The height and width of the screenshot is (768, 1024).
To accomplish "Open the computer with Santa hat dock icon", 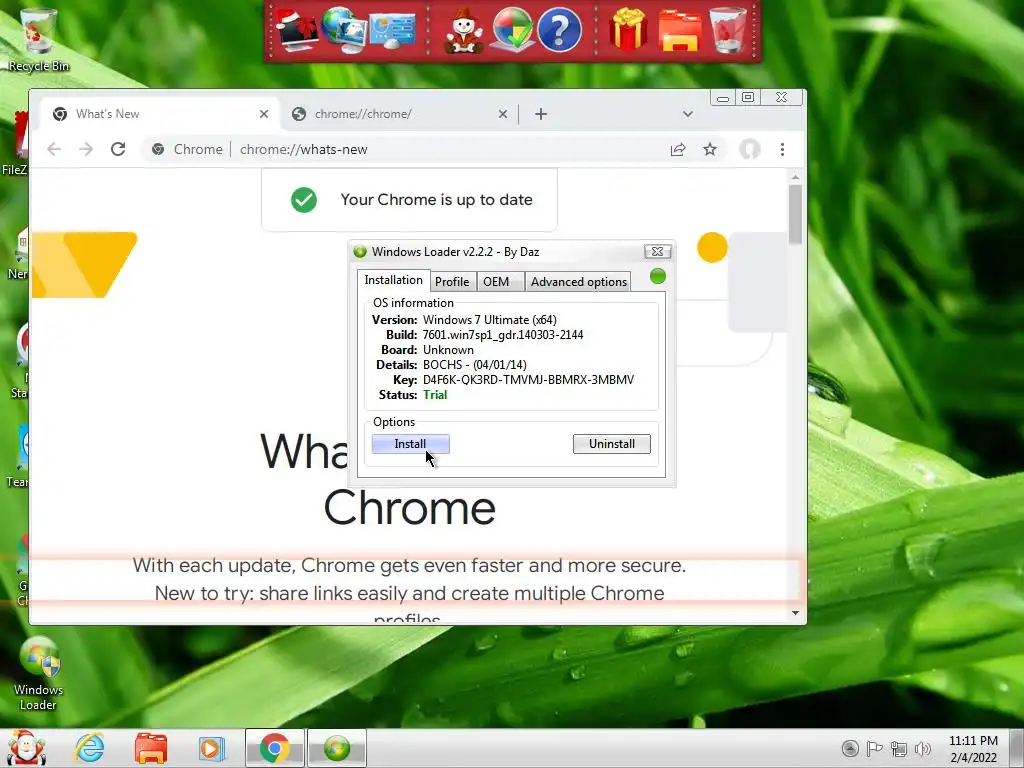I will (296, 29).
